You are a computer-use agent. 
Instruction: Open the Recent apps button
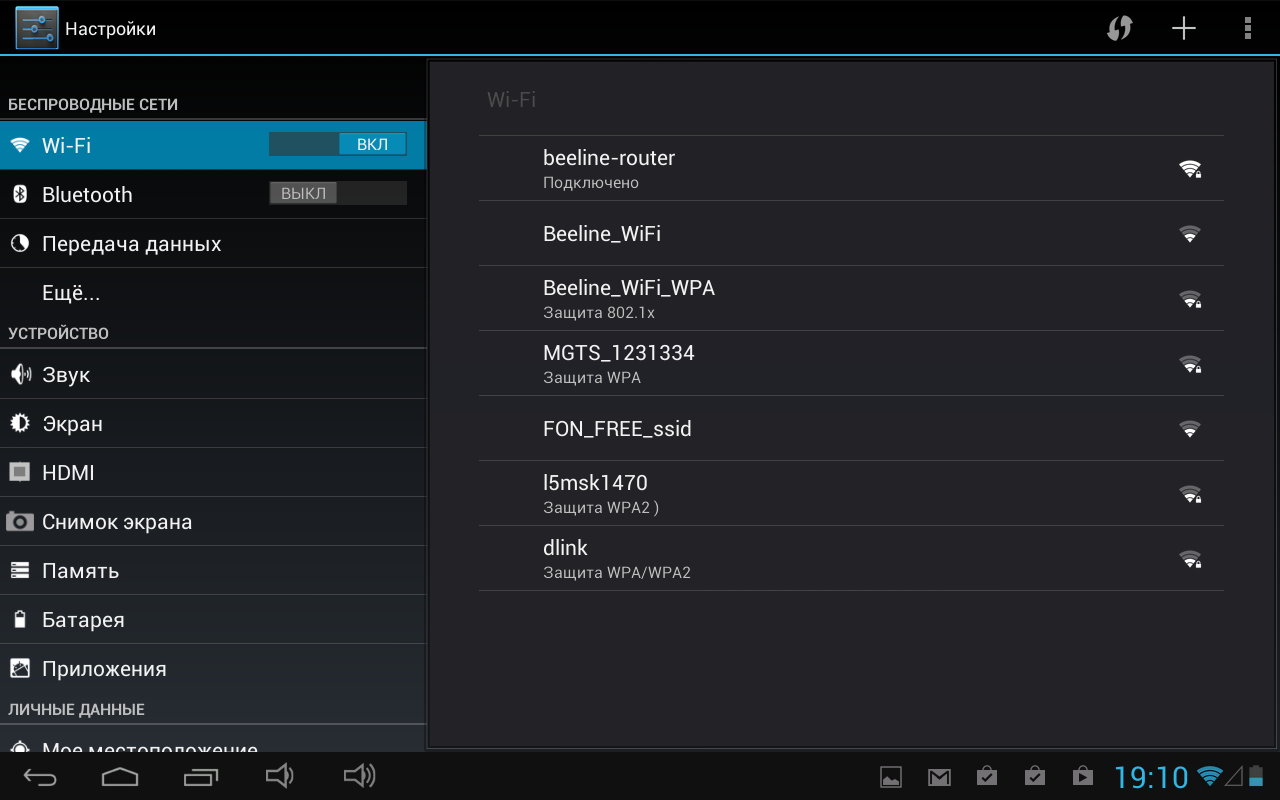pos(201,776)
